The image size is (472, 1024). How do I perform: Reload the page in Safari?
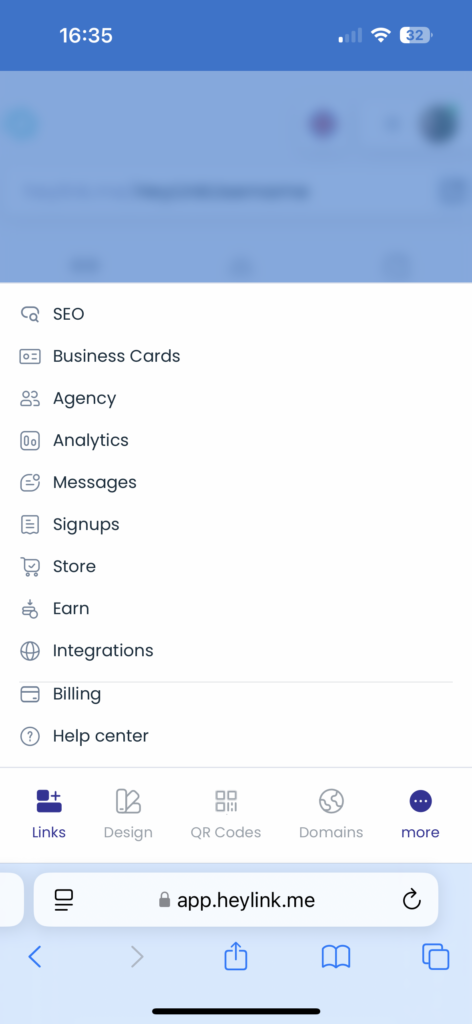[411, 900]
